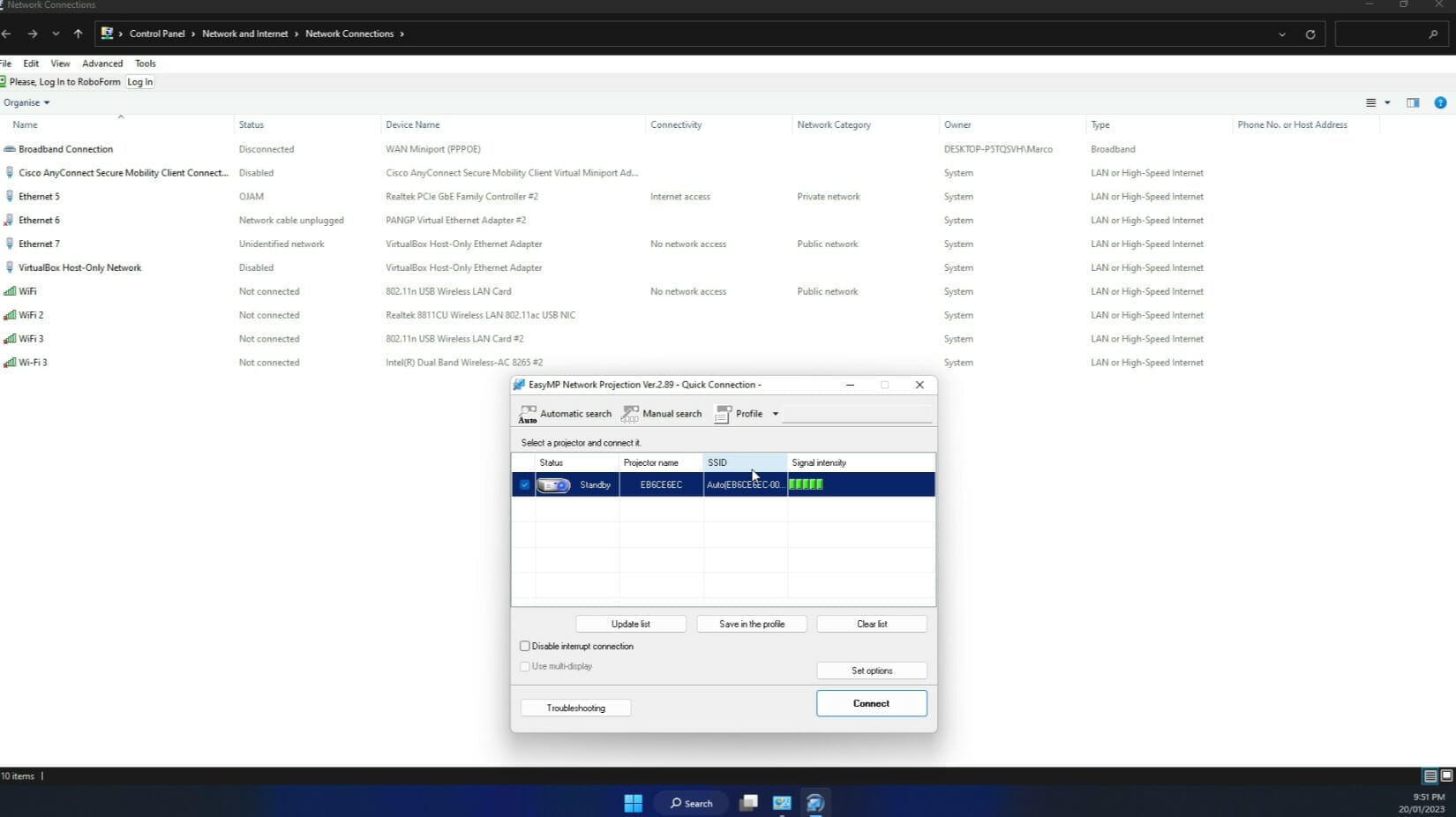Enable Disable interrupt connection option
The width and height of the screenshot is (1456, 817).
pyautogui.click(x=525, y=646)
